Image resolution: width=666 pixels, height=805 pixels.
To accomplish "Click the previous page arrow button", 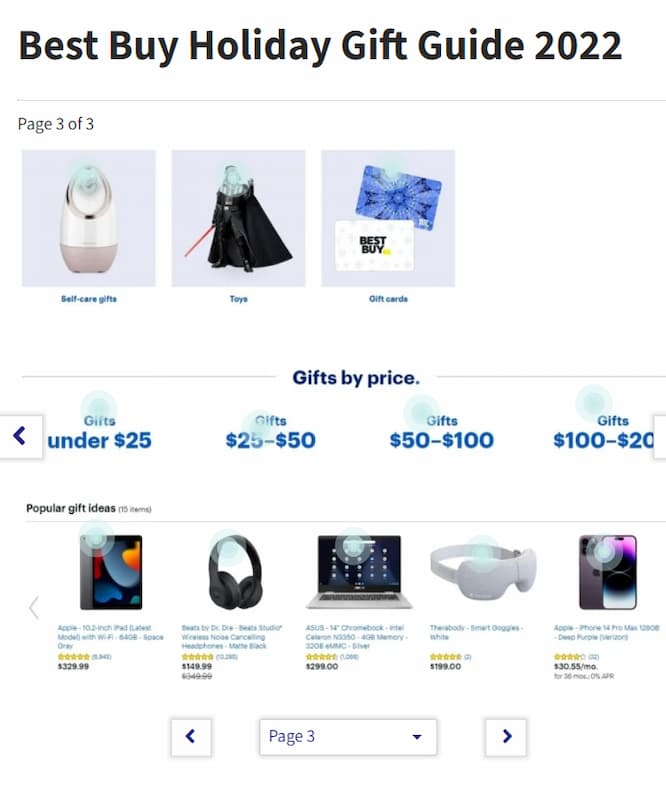I will pyautogui.click(x=191, y=737).
